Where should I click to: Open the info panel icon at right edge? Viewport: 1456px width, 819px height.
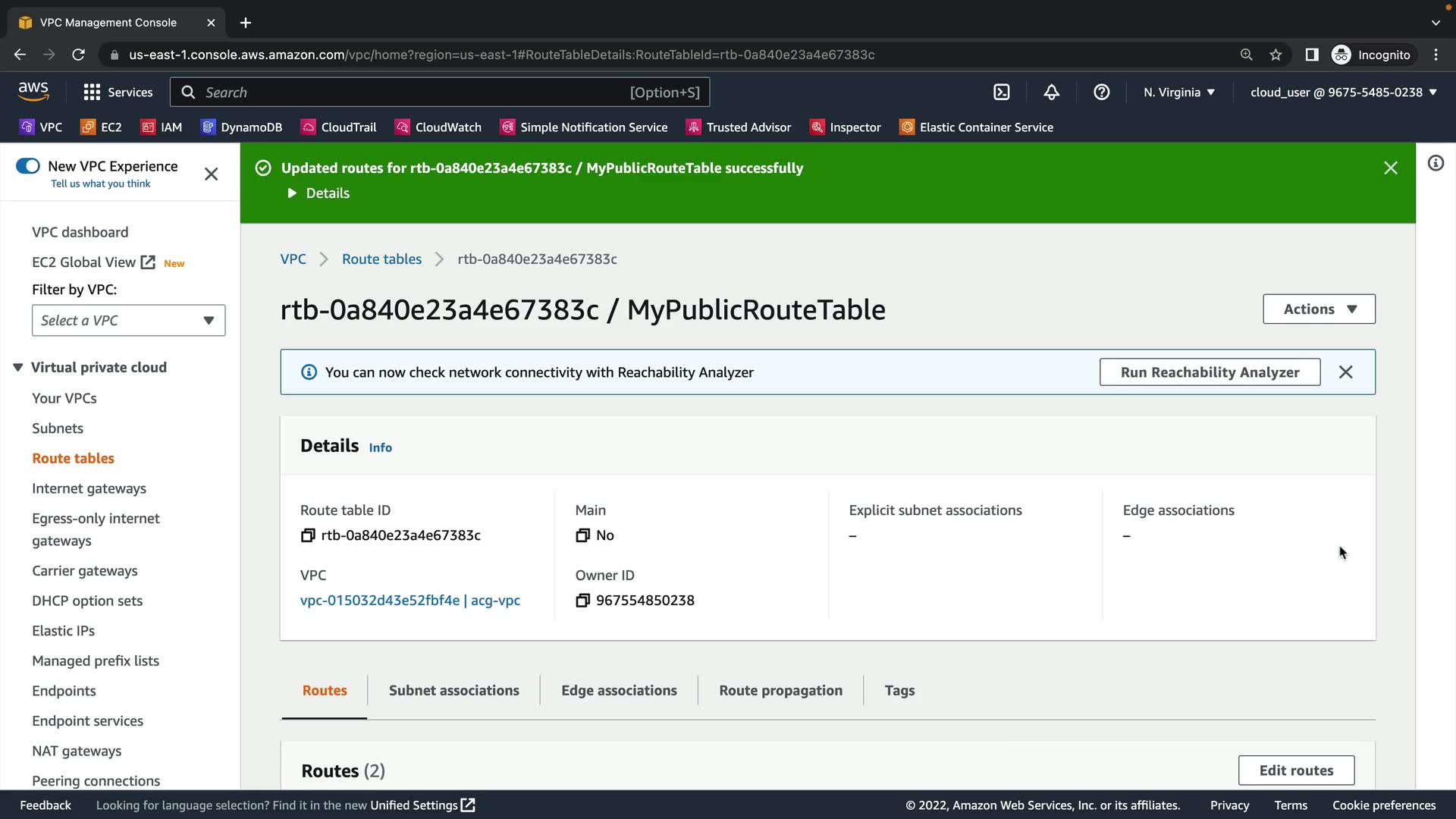point(1436,163)
